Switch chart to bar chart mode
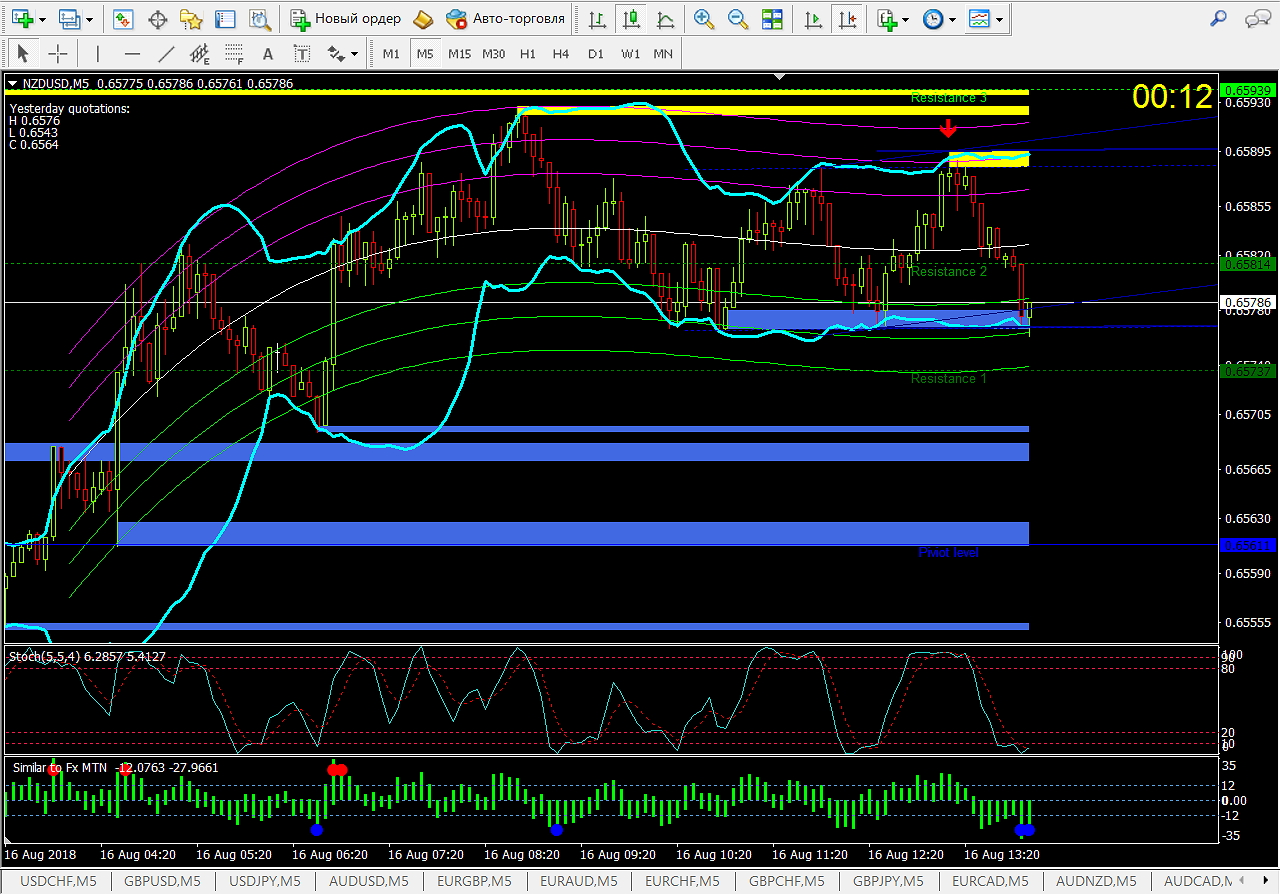The height and width of the screenshot is (894, 1280). [x=597, y=18]
